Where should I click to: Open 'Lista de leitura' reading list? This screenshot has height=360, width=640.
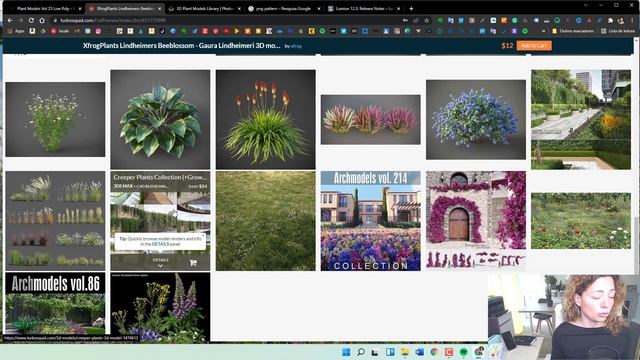click(x=618, y=31)
